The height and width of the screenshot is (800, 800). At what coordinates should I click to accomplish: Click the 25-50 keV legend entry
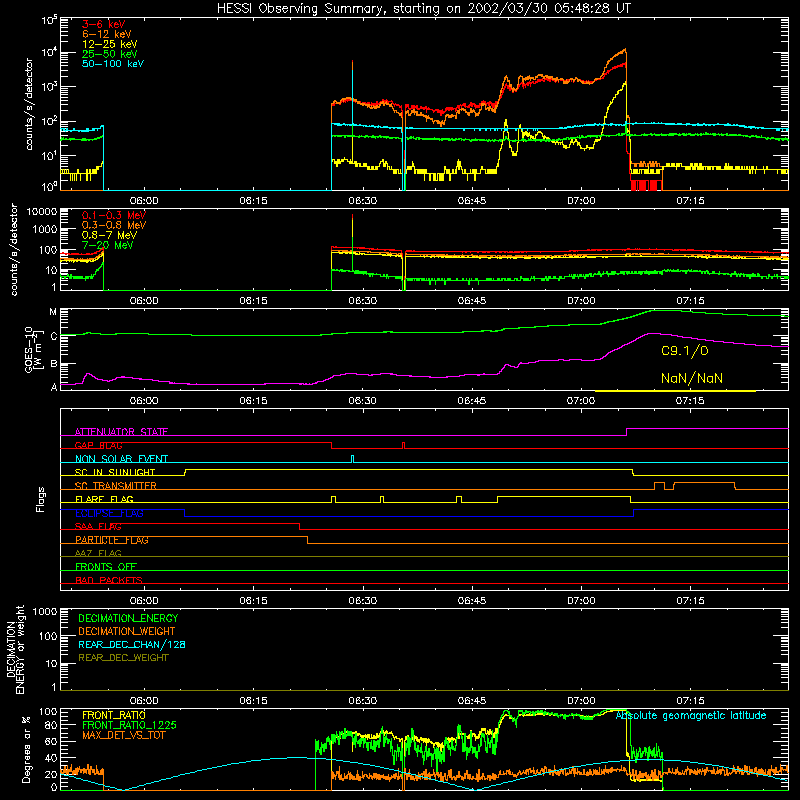(110, 54)
